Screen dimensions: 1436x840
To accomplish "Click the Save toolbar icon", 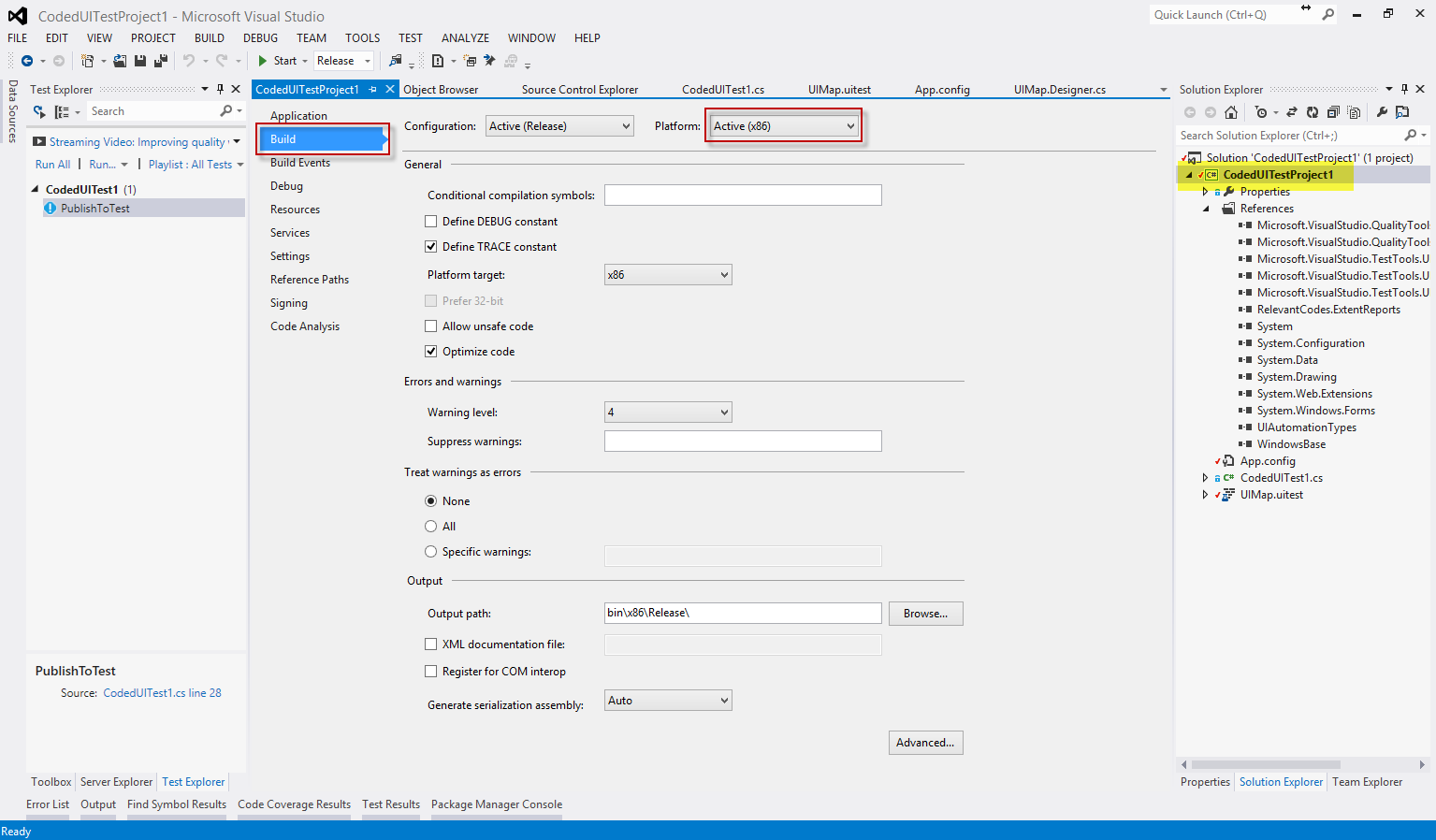I will click(x=140, y=61).
